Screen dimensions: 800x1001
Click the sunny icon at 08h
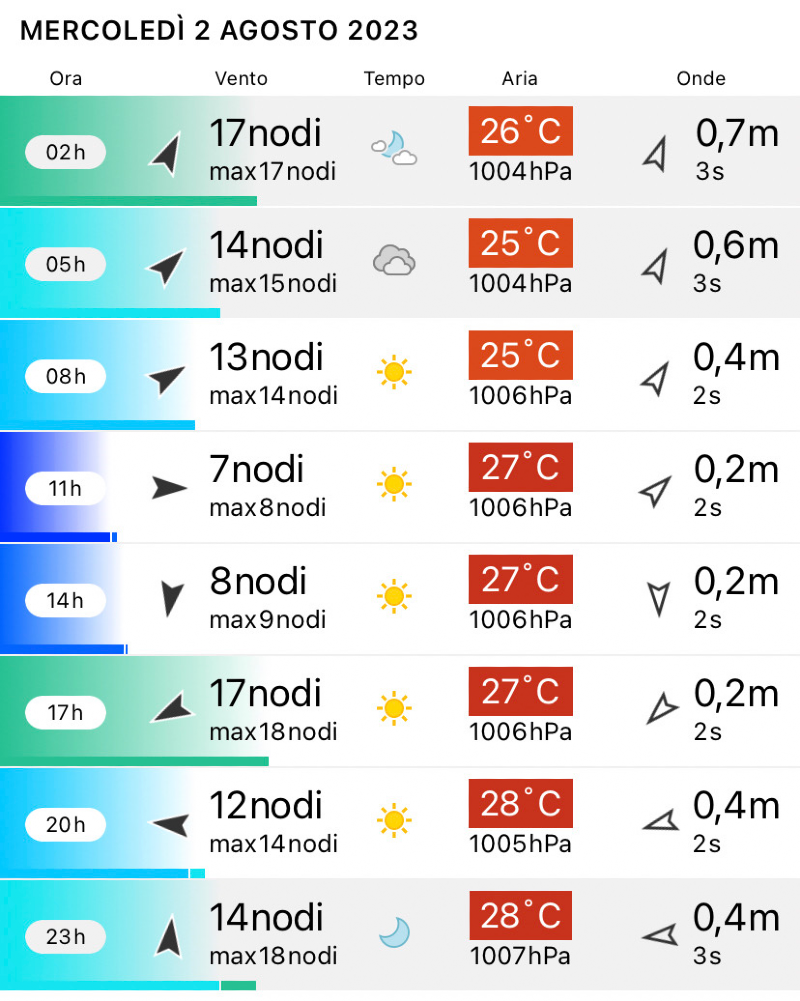pos(394,373)
